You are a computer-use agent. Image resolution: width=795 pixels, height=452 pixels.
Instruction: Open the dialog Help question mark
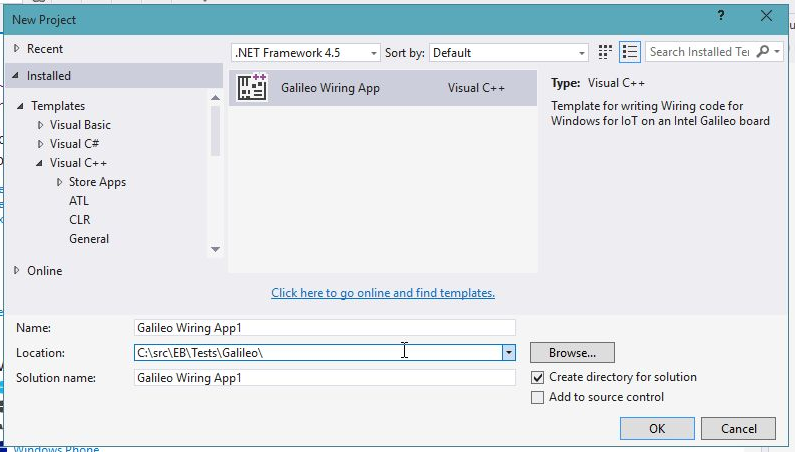tap(721, 17)
